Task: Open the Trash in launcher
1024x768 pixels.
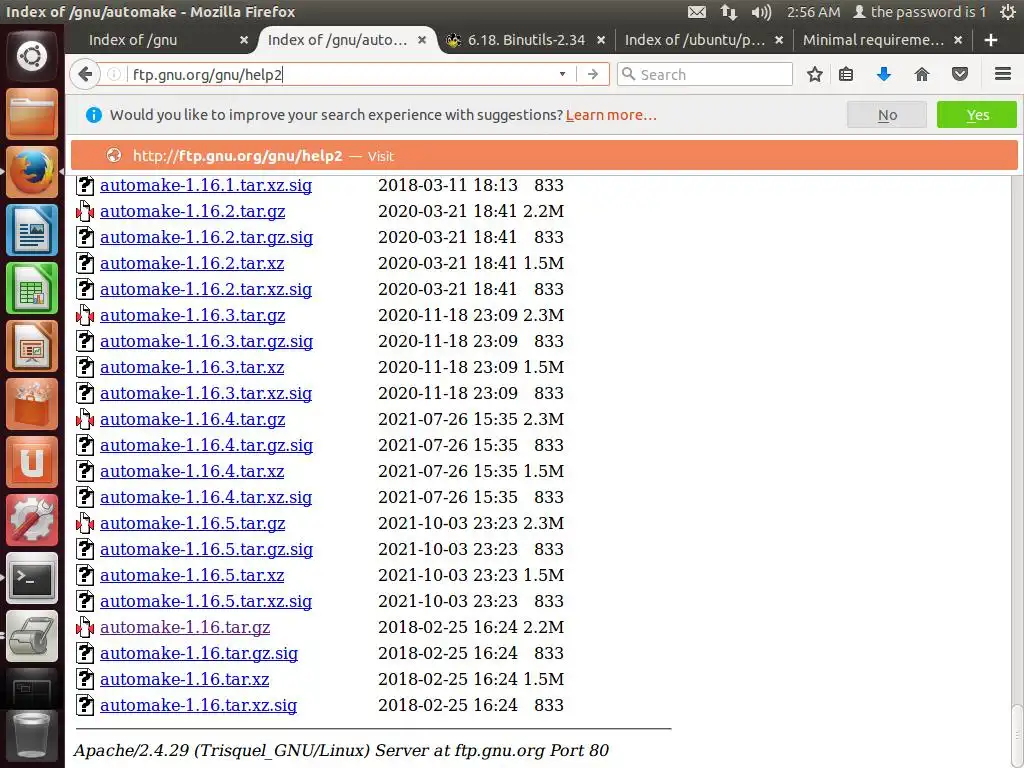Action: coord(32,737)
